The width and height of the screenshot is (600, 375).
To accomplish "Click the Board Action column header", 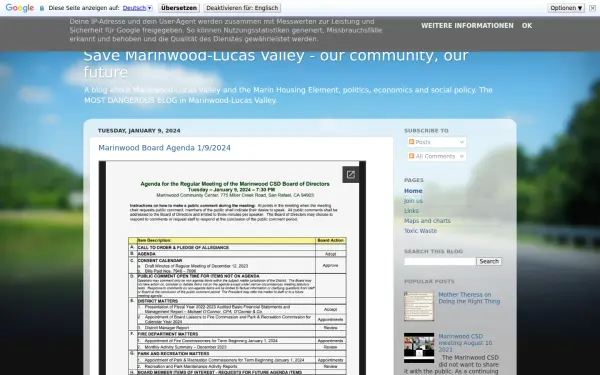I will [x=331, y=240].
